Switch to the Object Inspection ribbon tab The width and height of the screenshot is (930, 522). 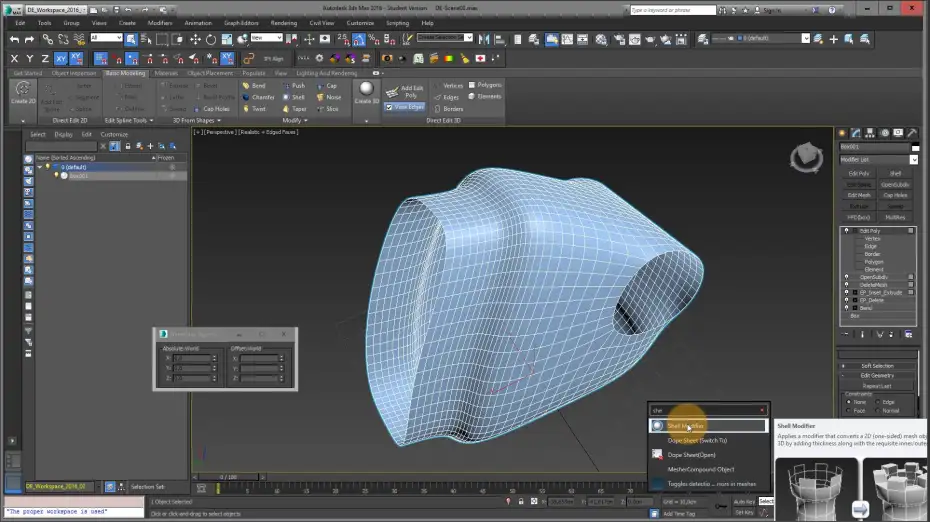(x=74, y=74)
